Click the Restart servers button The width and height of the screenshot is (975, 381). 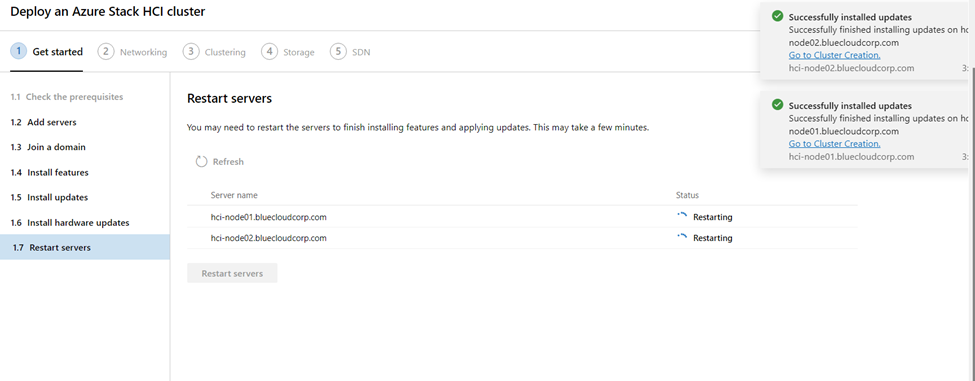click(x=232, y=273)
